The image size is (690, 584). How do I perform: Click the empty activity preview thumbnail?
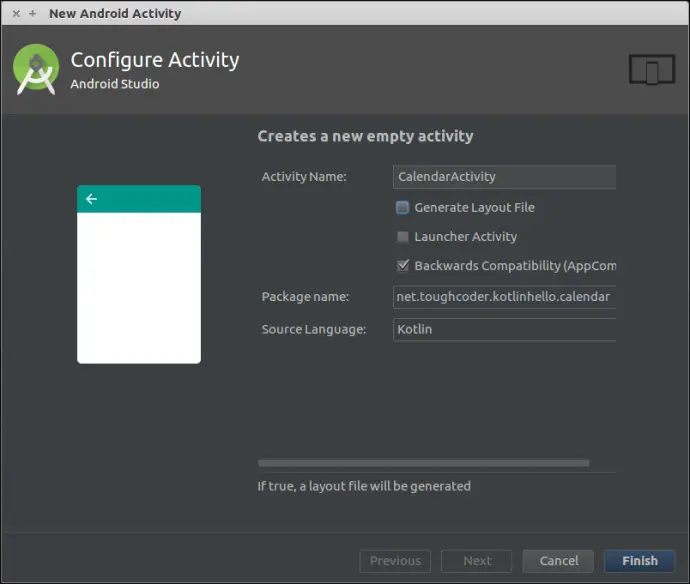point(139,275)
